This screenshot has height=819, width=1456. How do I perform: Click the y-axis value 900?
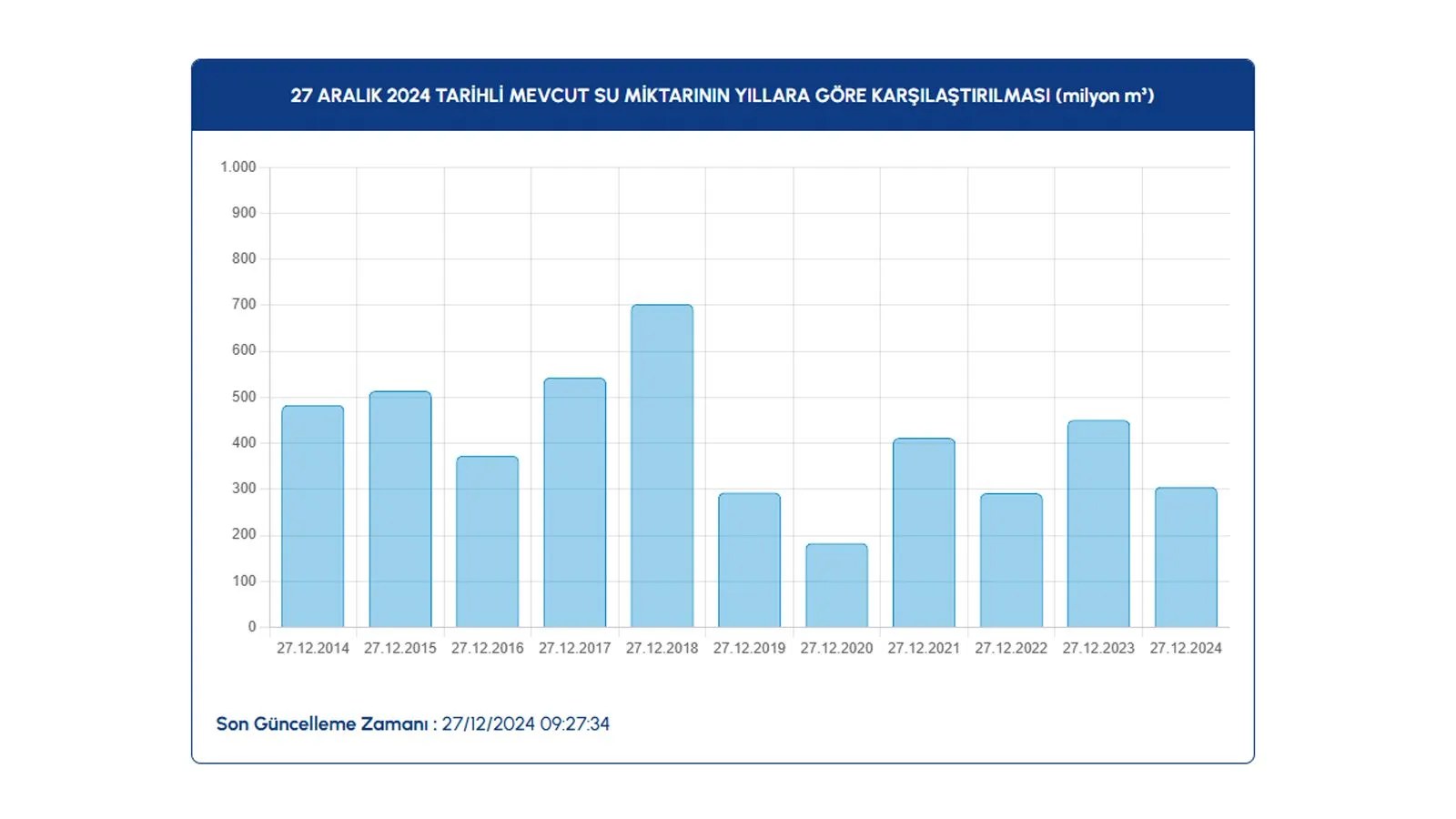click(244, 213)
